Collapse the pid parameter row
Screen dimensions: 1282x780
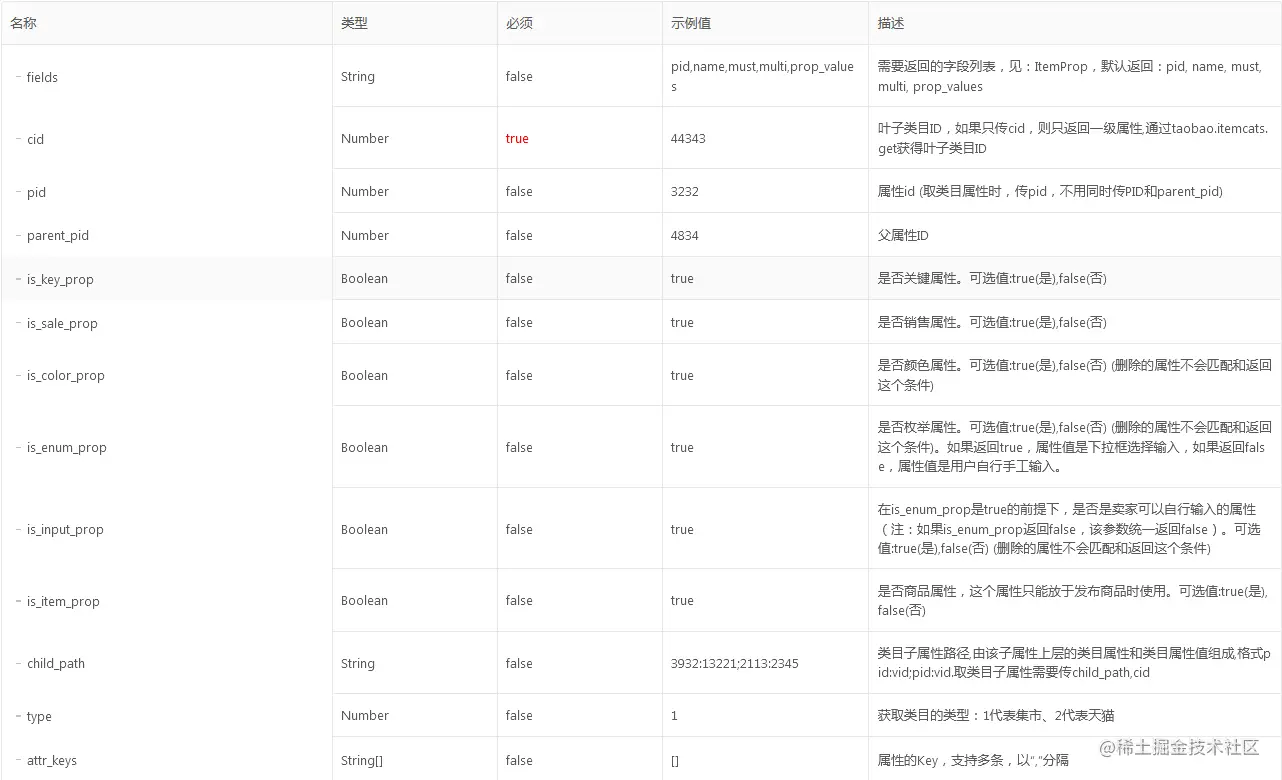coord(17,192)
